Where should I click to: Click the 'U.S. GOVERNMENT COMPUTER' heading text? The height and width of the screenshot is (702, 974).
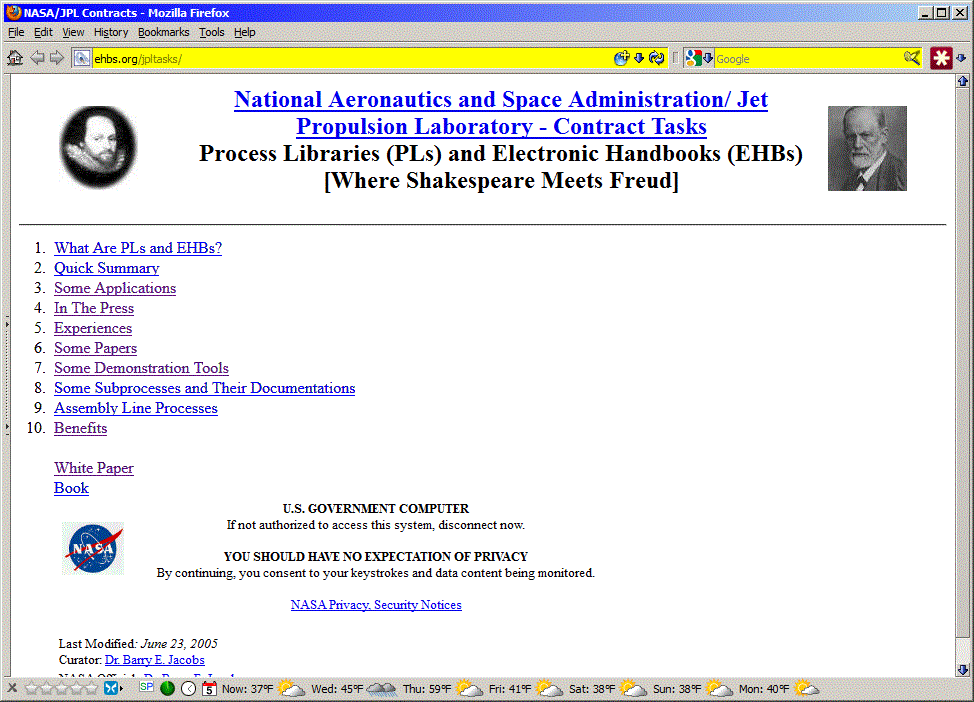(x=376, y=509)
